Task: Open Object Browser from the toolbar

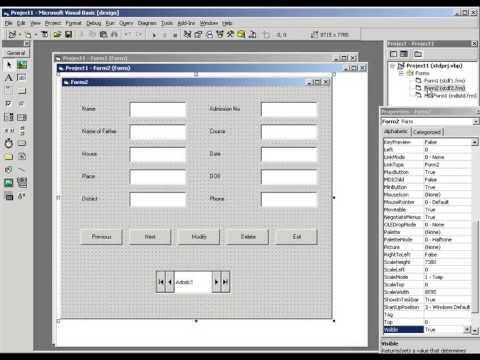Action: 220,35
